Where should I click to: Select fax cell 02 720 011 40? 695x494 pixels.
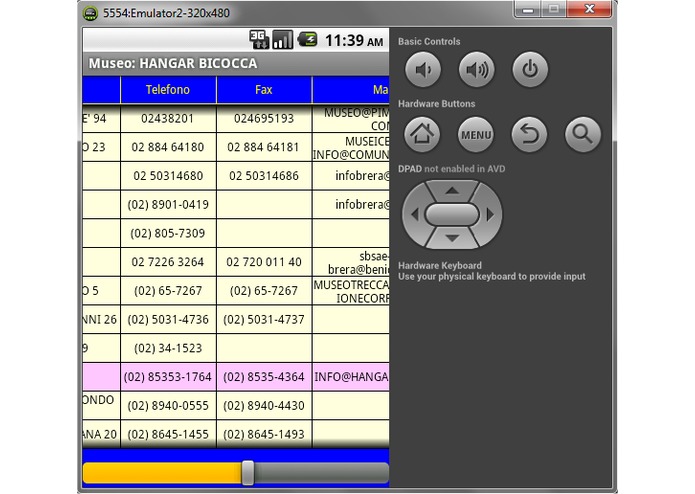click(x=264, y=262)
